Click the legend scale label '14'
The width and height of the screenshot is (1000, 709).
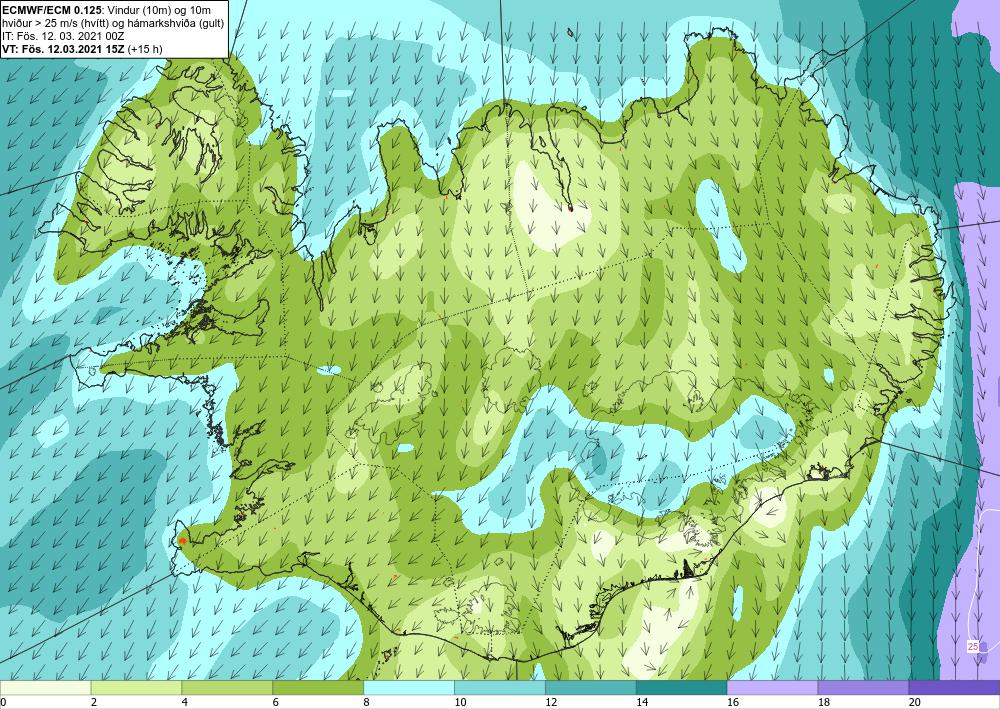642,703
